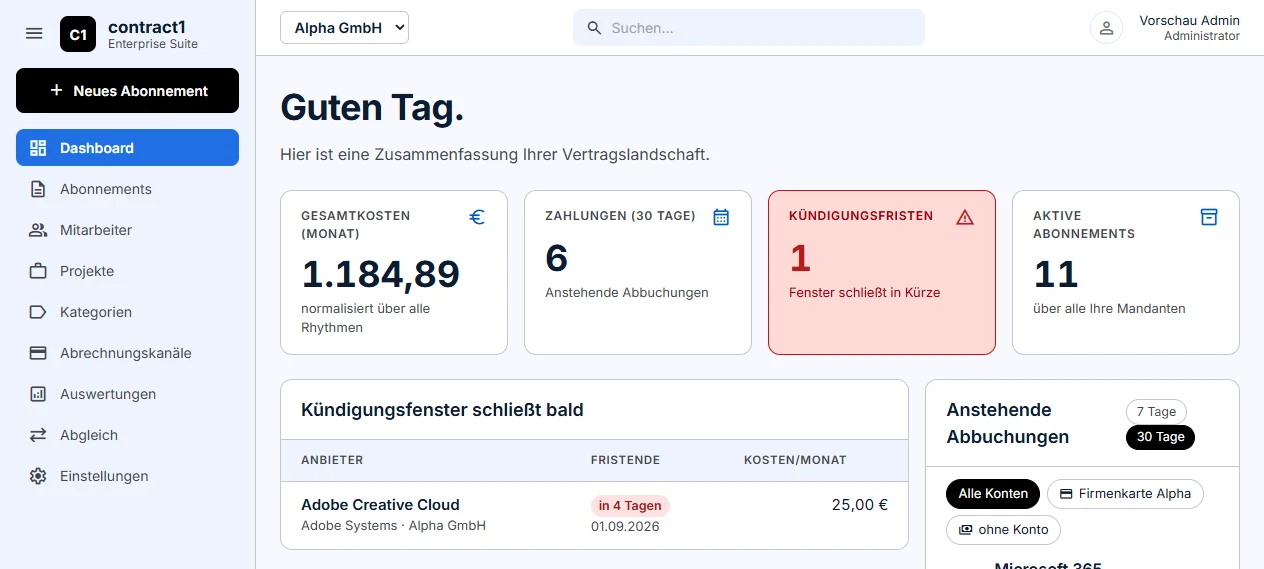Open Abrechnungskanäle page
The width and height of the screenshot is (1264, 569).
tap(127, 353)
